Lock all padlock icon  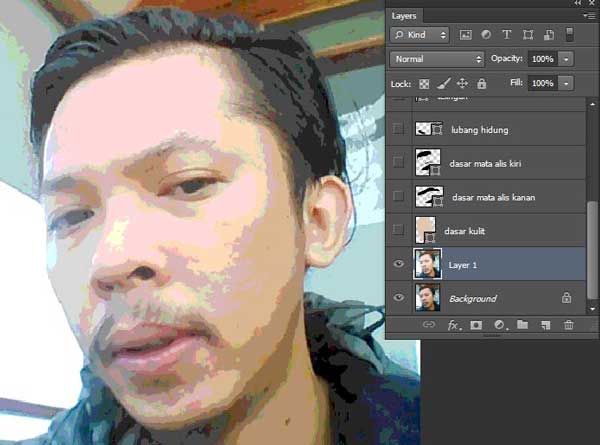click(482, 83)
